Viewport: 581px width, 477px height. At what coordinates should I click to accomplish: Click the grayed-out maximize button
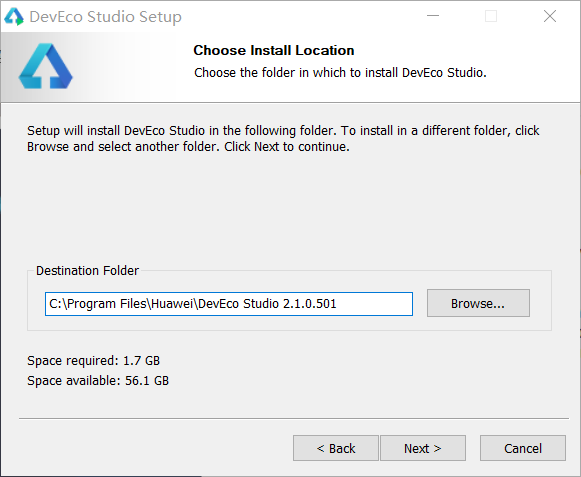tap(491, 16)
